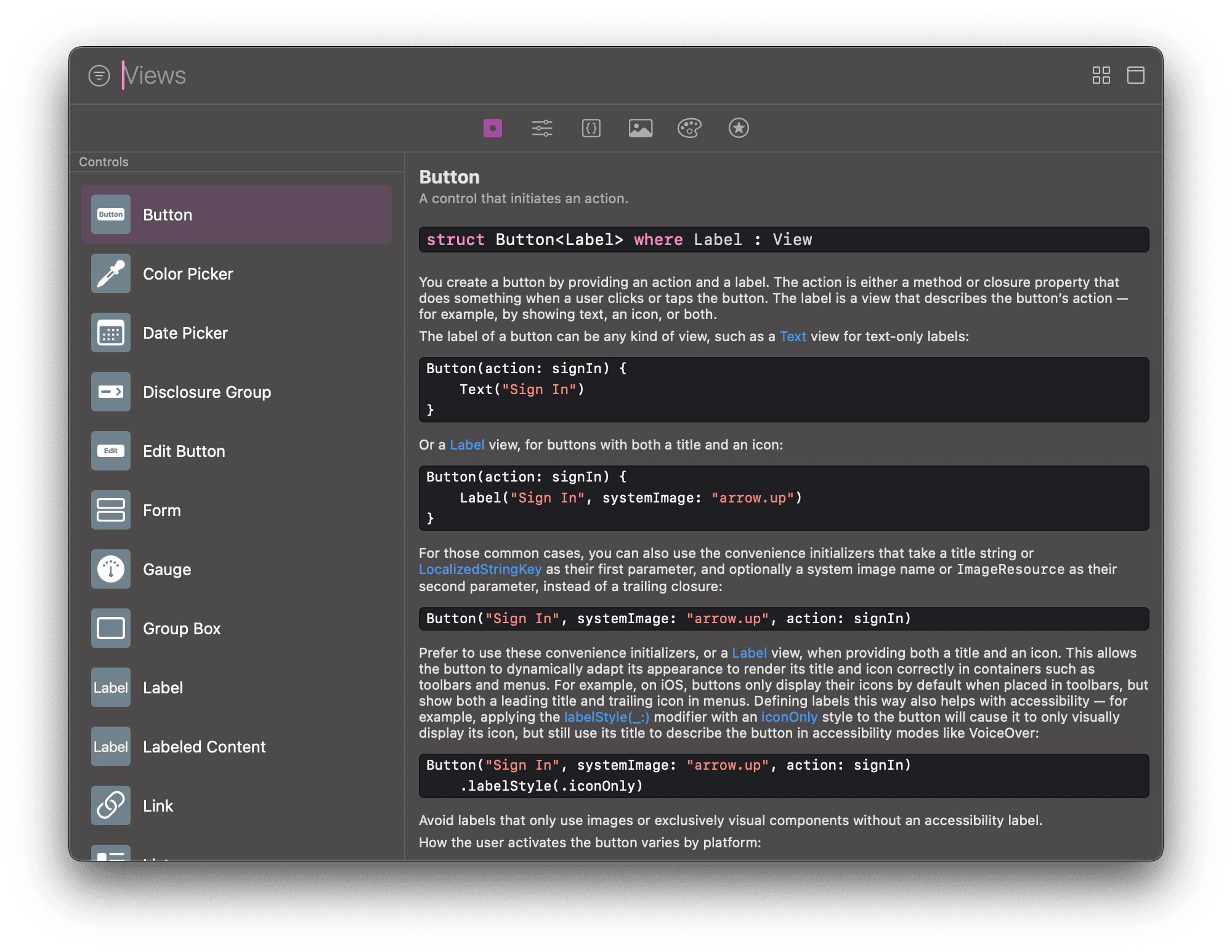This screenshot has width=1232, height=952.
Task: Click the Group Box rectangle icon
Action: 111,628
